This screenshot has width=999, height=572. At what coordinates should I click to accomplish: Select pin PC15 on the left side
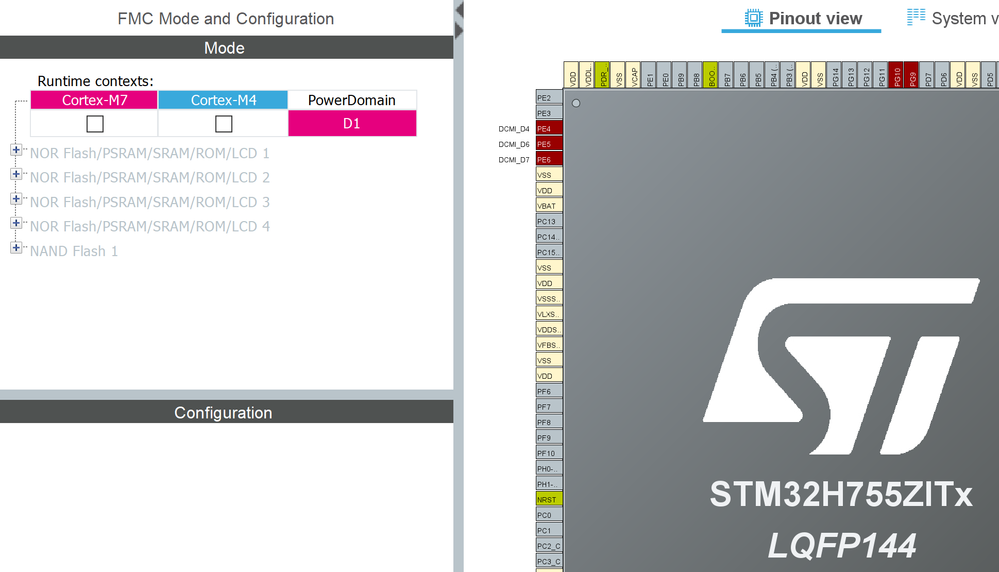point(549,252)
